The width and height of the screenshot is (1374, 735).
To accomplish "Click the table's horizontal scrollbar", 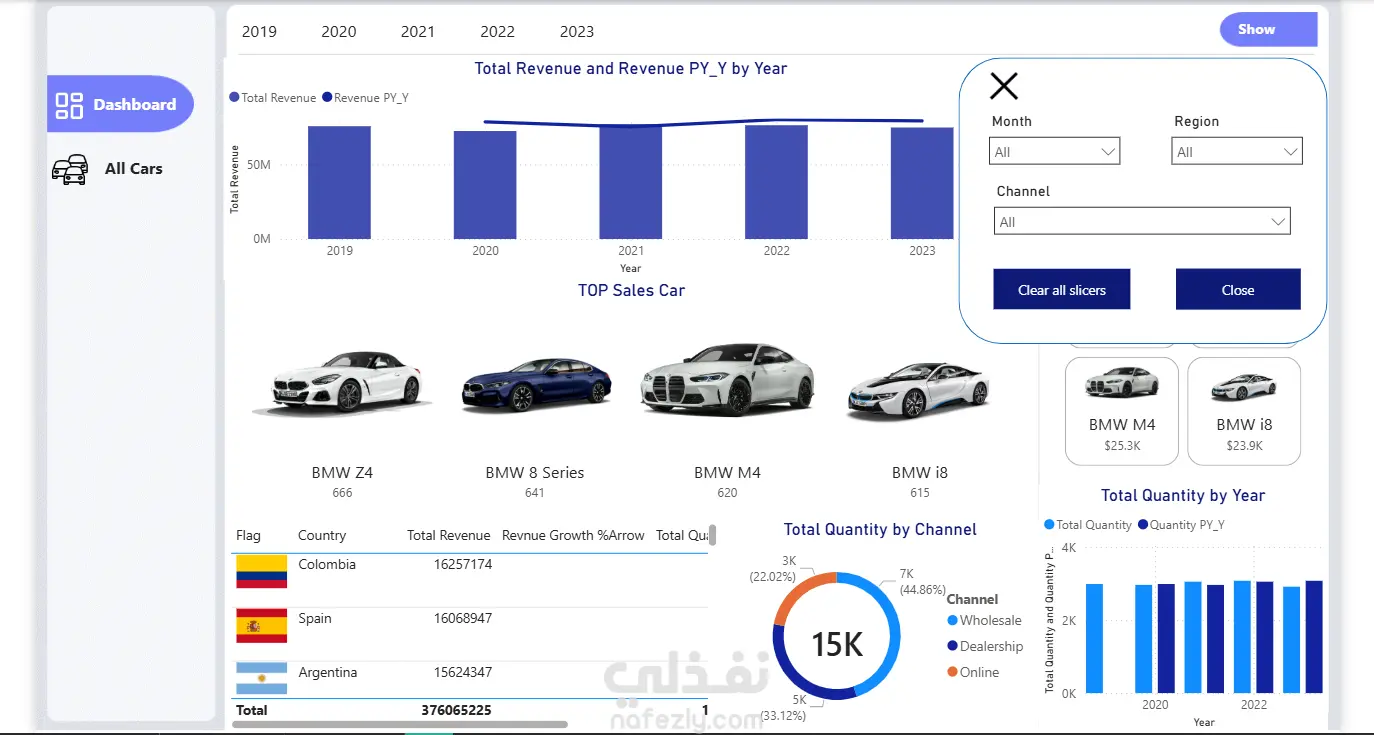I will (401, 724).
